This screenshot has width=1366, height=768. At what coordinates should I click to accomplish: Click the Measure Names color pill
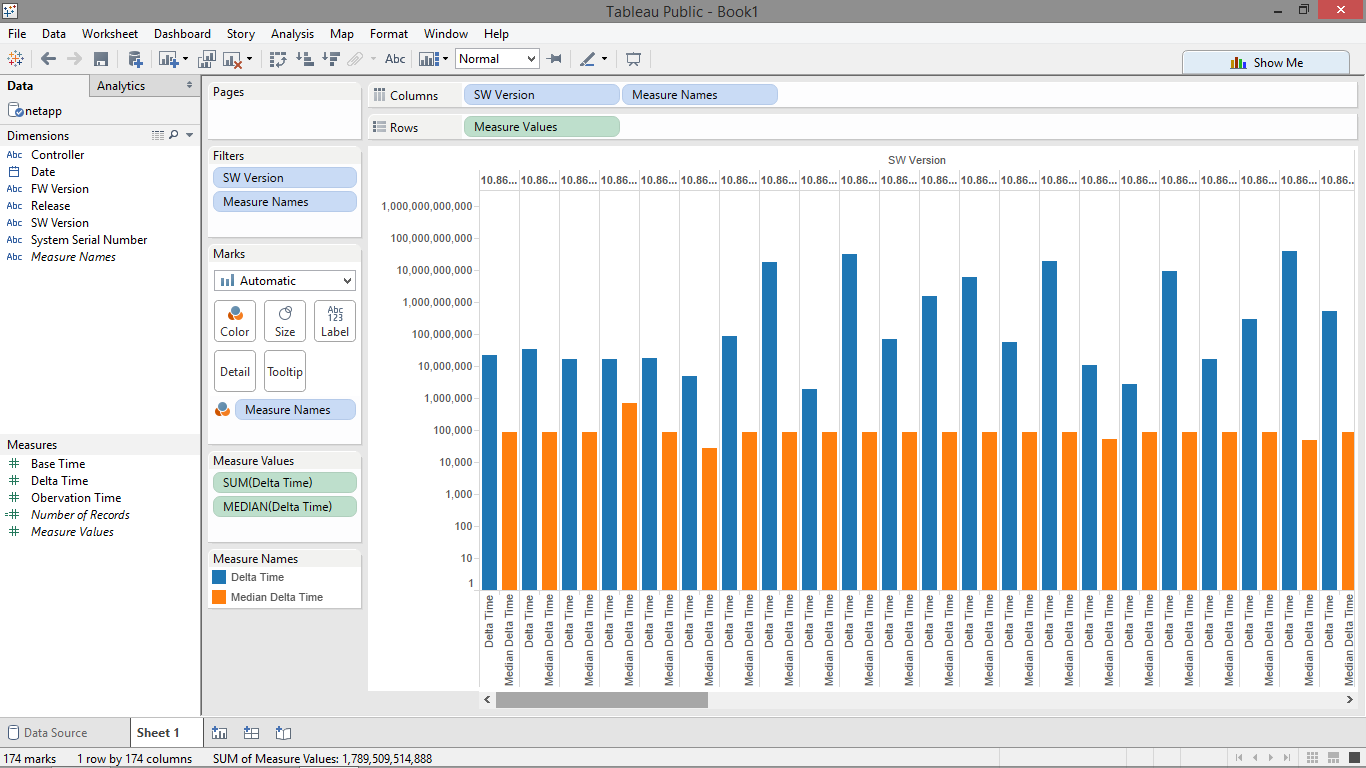(295, 409)
